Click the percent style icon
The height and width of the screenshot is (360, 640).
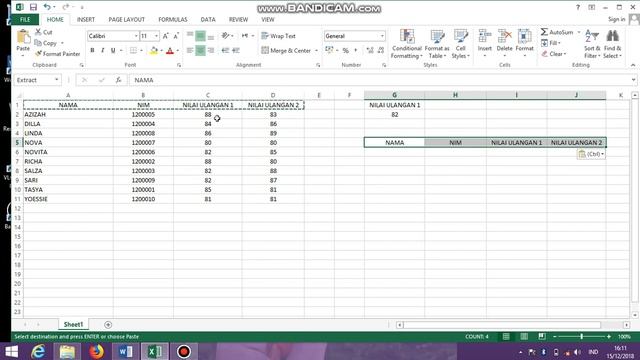pyautogui.click(x=345, y=50)
